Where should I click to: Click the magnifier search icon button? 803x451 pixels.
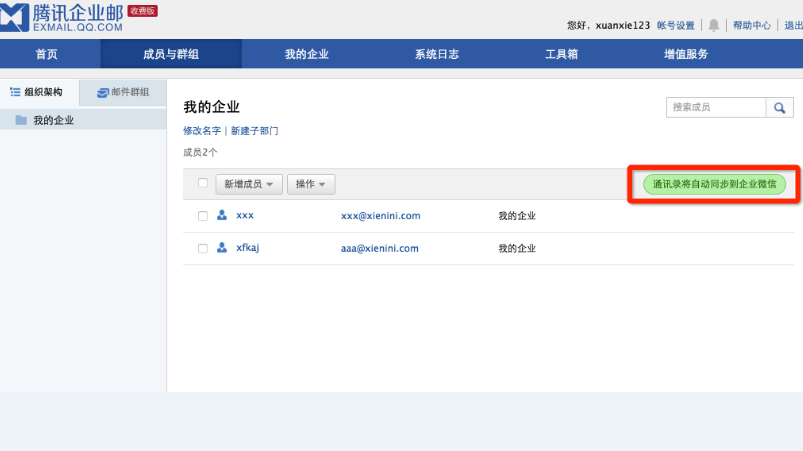click(x=779, y=108)
